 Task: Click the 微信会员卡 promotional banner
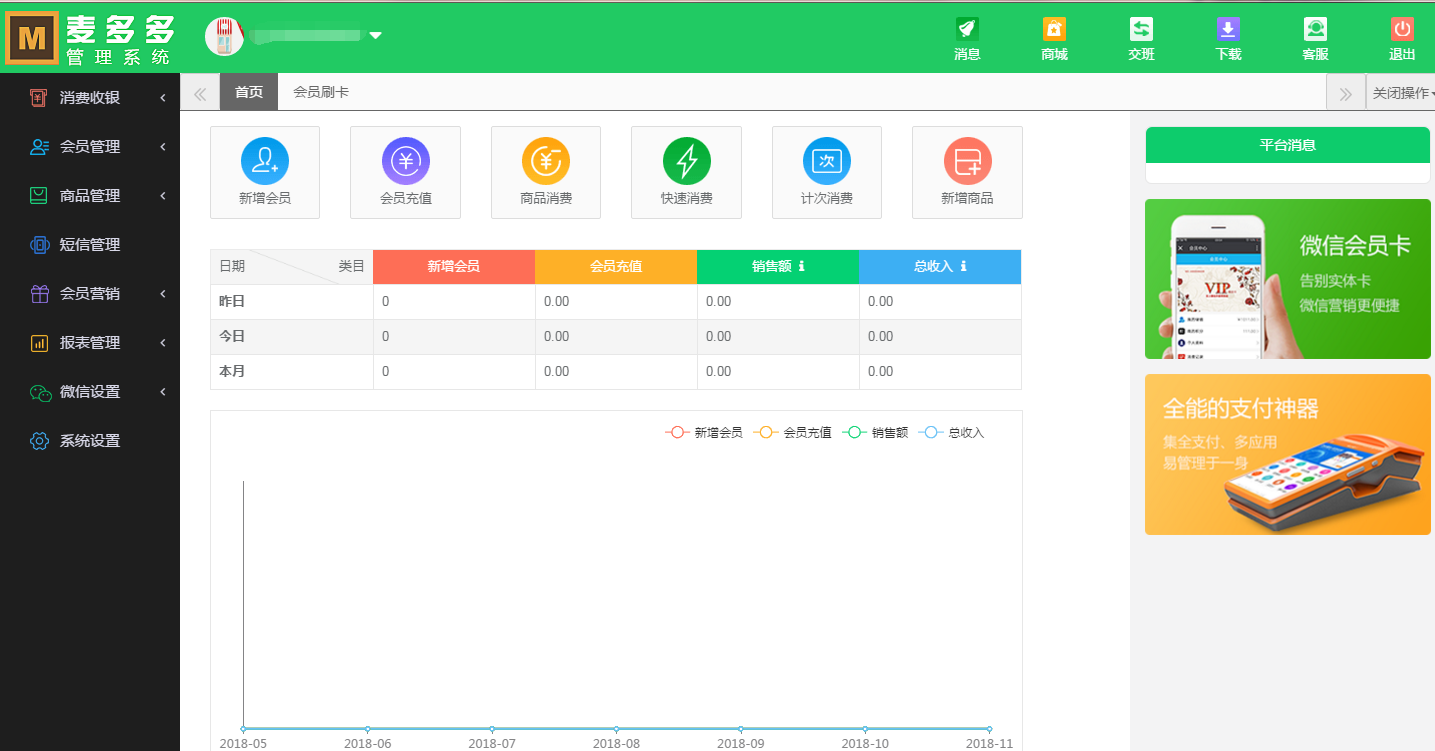tap(1287, 279)
